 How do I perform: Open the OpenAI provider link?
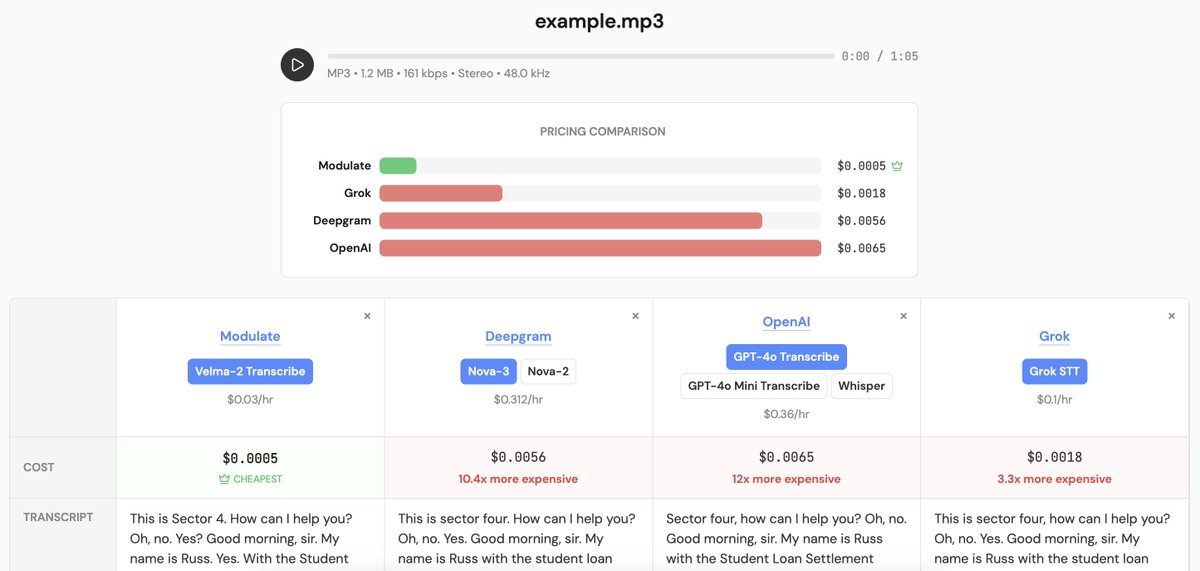[786, 322]
